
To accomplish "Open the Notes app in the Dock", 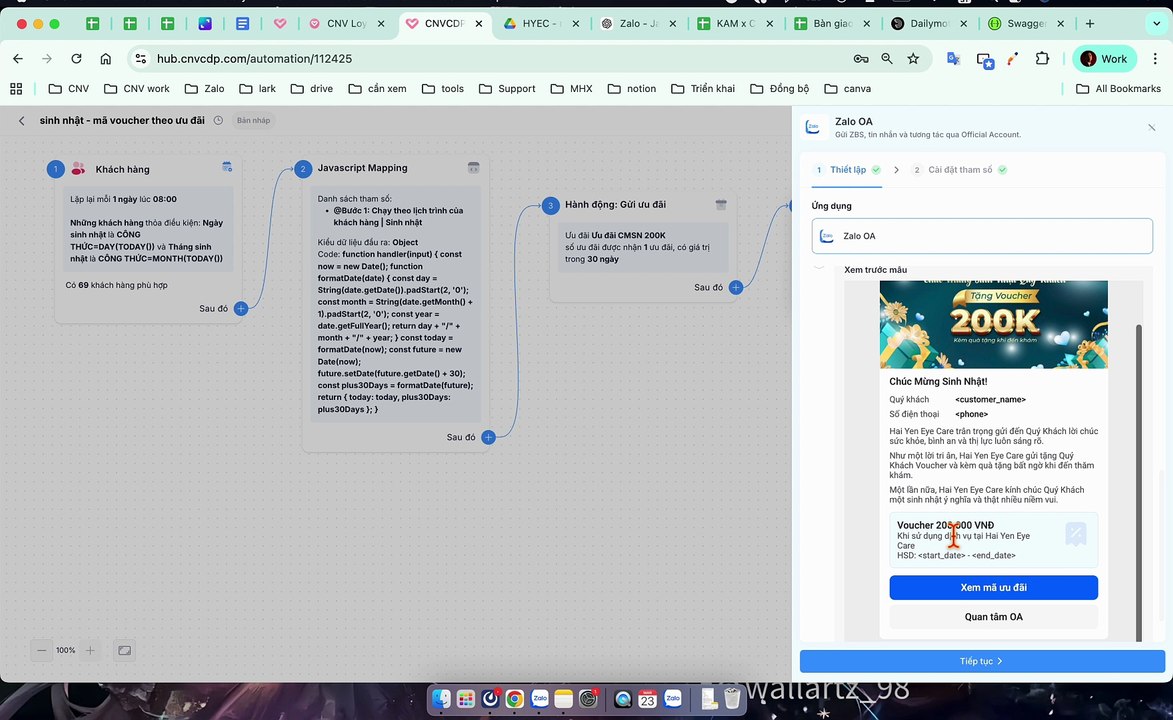I will [x=563, y=699].
